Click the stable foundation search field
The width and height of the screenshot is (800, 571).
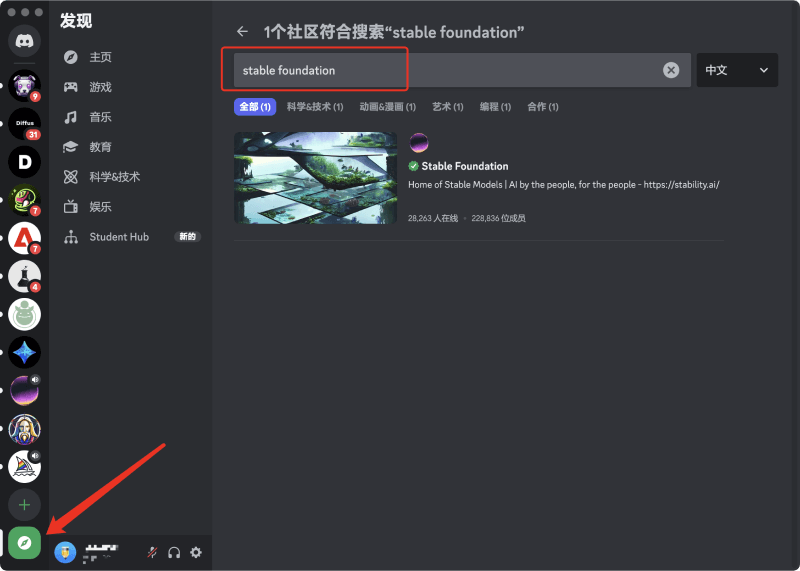pyautogui.click(x=462, y=70)
